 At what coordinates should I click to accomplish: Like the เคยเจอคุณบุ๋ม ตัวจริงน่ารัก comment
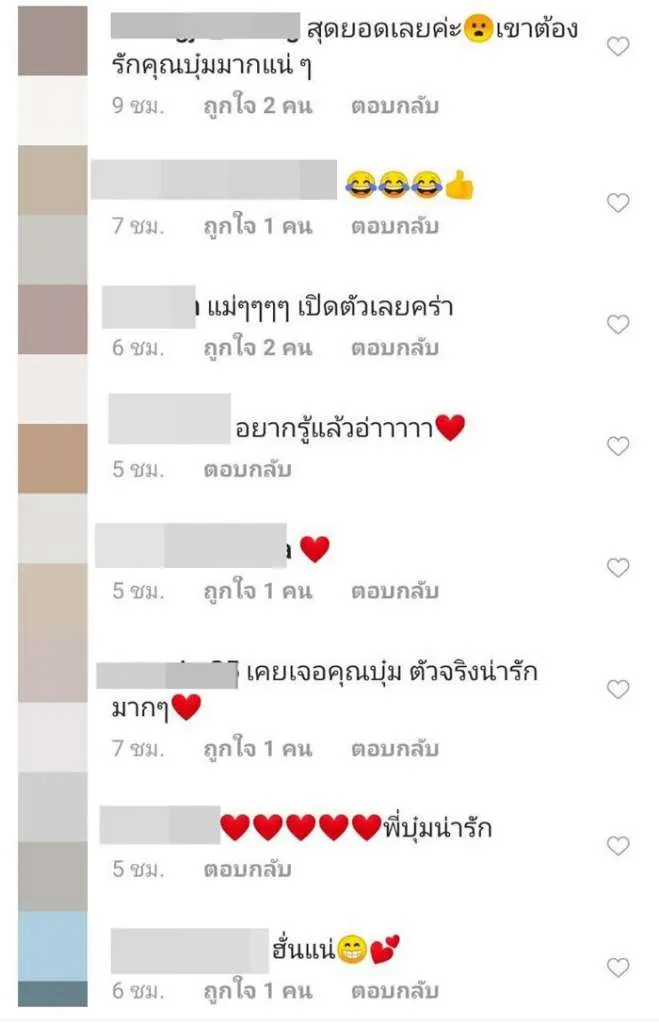tap(617, 688)
